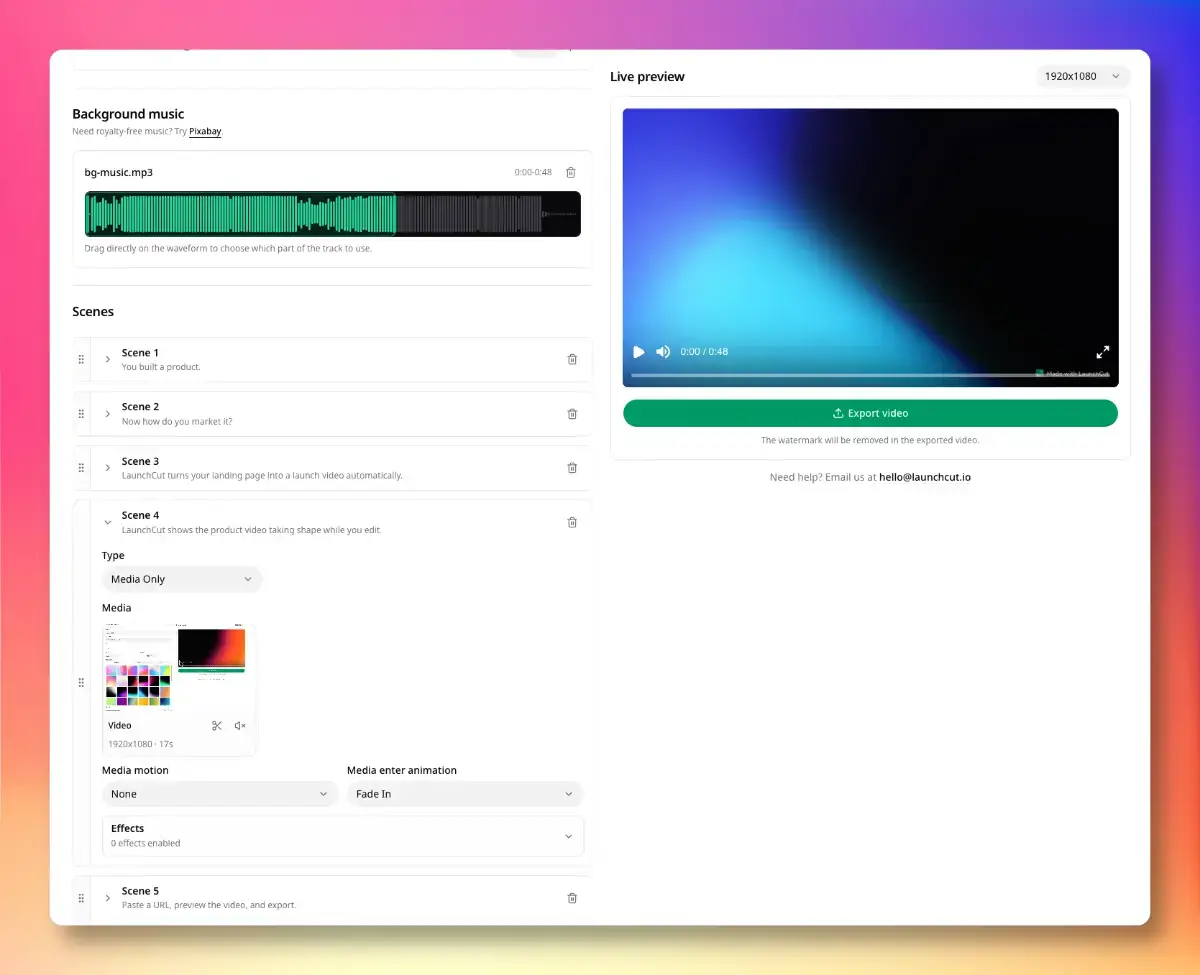Delete Scene 2 with trash icon
The width and height of the screenshot is (1200, 975).
click(572, 413)
